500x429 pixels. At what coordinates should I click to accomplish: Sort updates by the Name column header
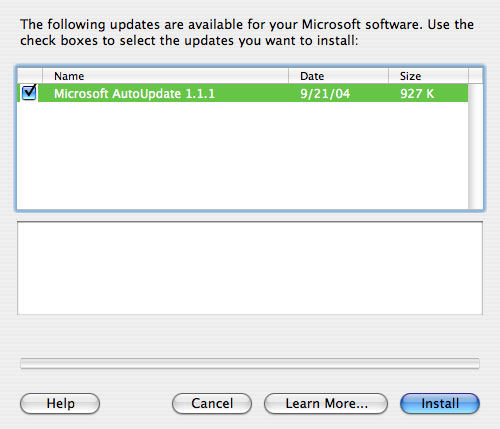point(165,76)
